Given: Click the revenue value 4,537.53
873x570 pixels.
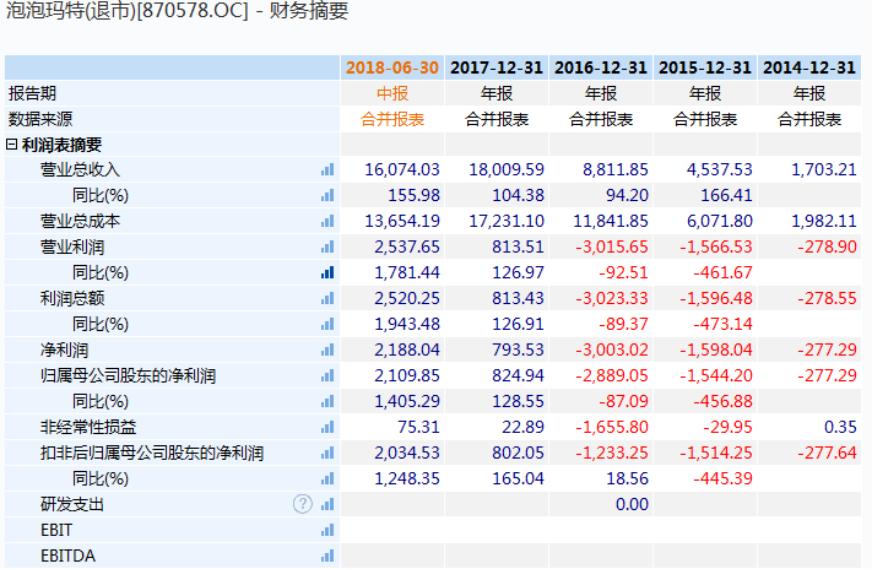Looking at the screenshot, I should [x=719, y=170].
